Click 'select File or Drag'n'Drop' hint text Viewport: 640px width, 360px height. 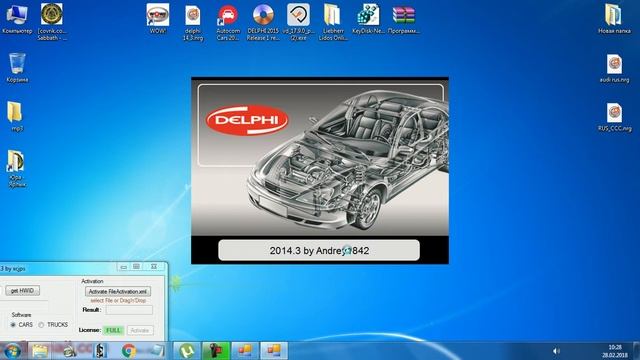118,300
